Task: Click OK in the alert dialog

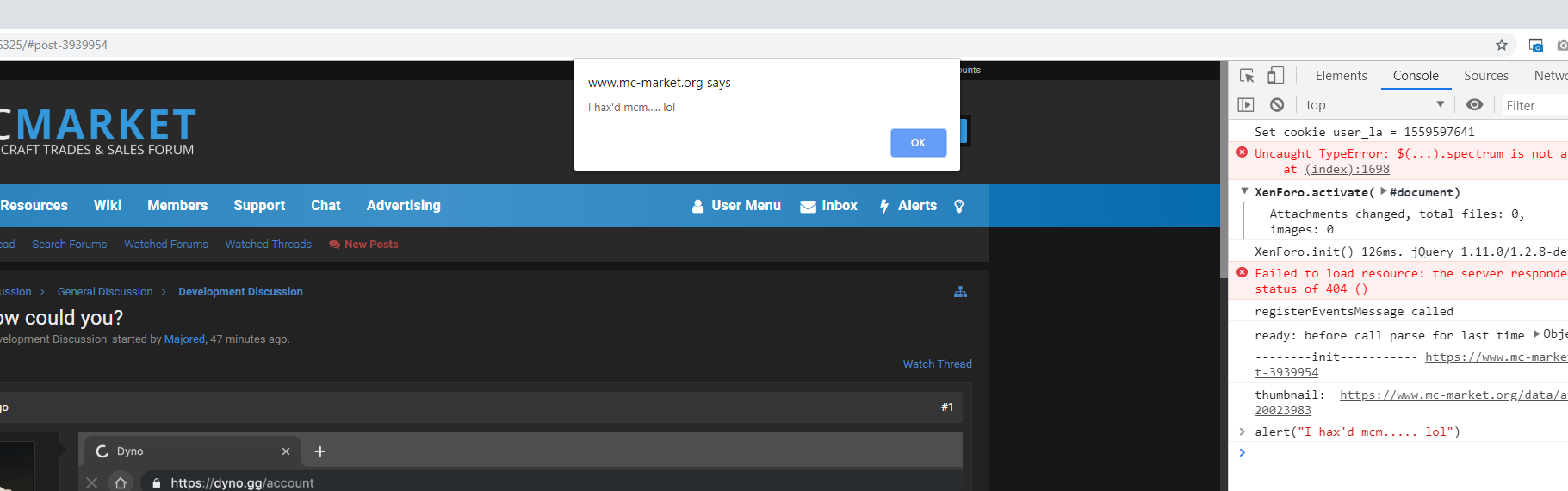Action: click(918, 143)
